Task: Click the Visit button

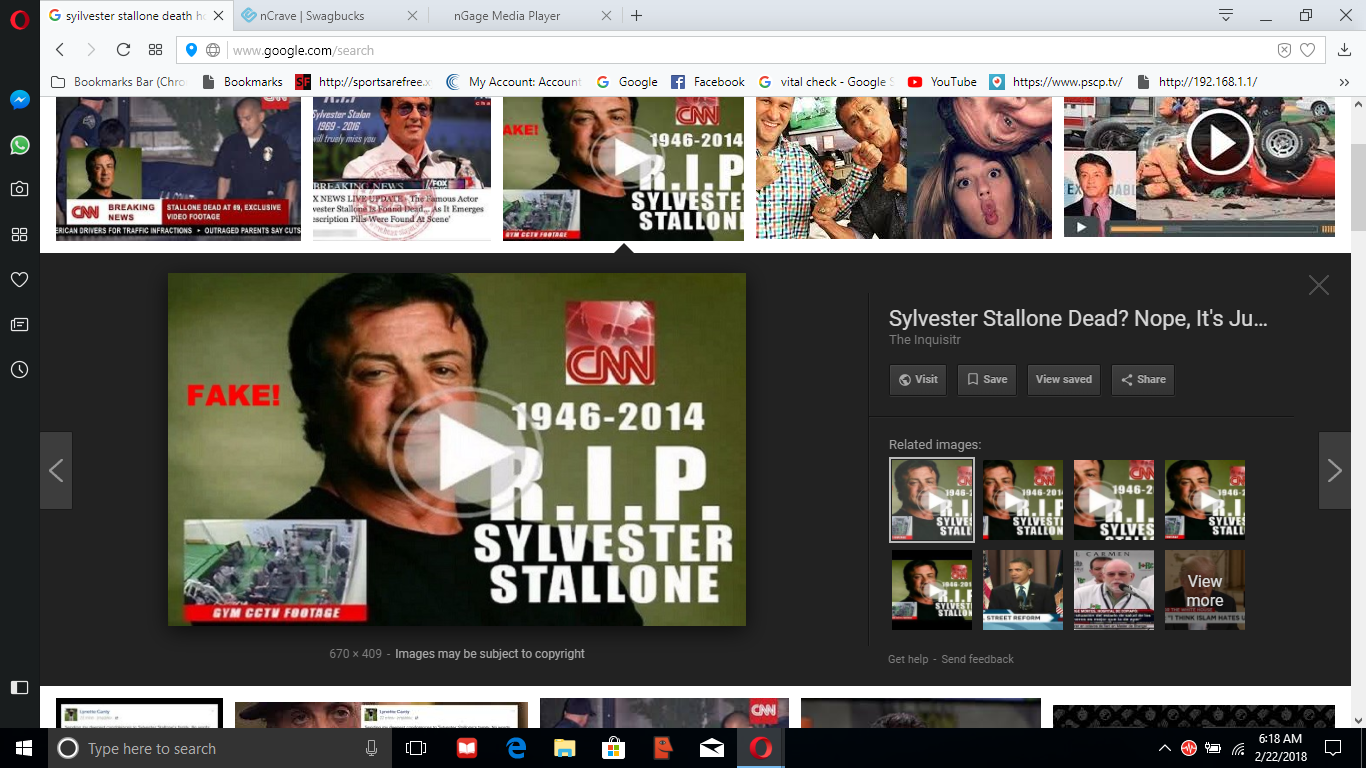Action: [x=918, y=379]
